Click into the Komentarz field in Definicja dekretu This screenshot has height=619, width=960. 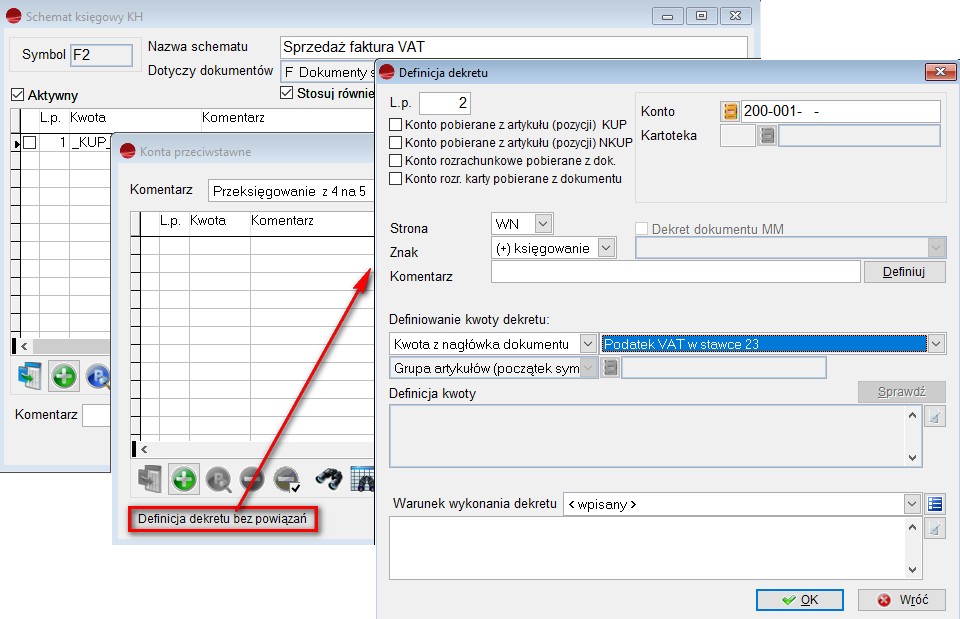[x=675, y=272]
